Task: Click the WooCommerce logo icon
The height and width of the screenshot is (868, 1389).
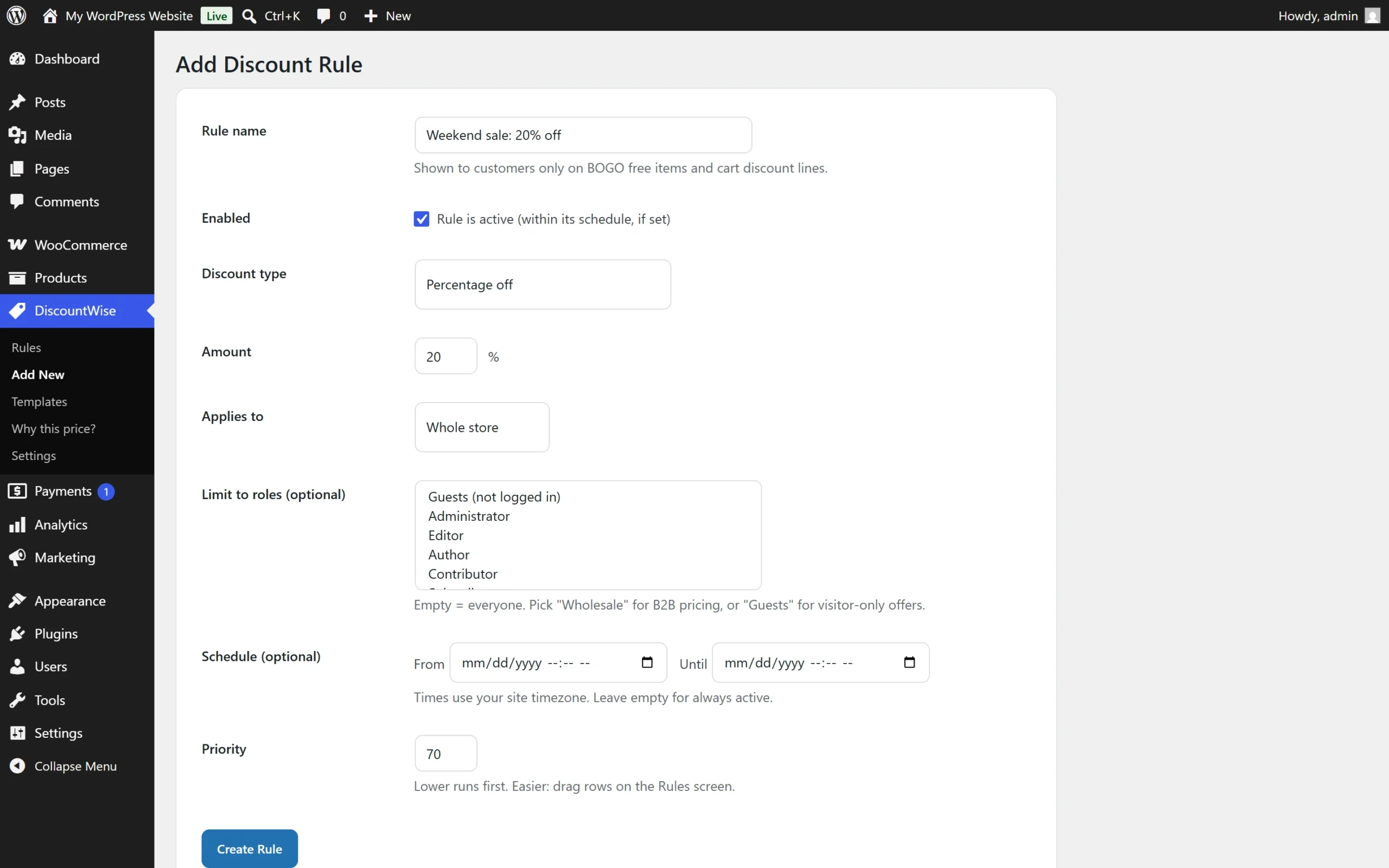Action: 17,245
